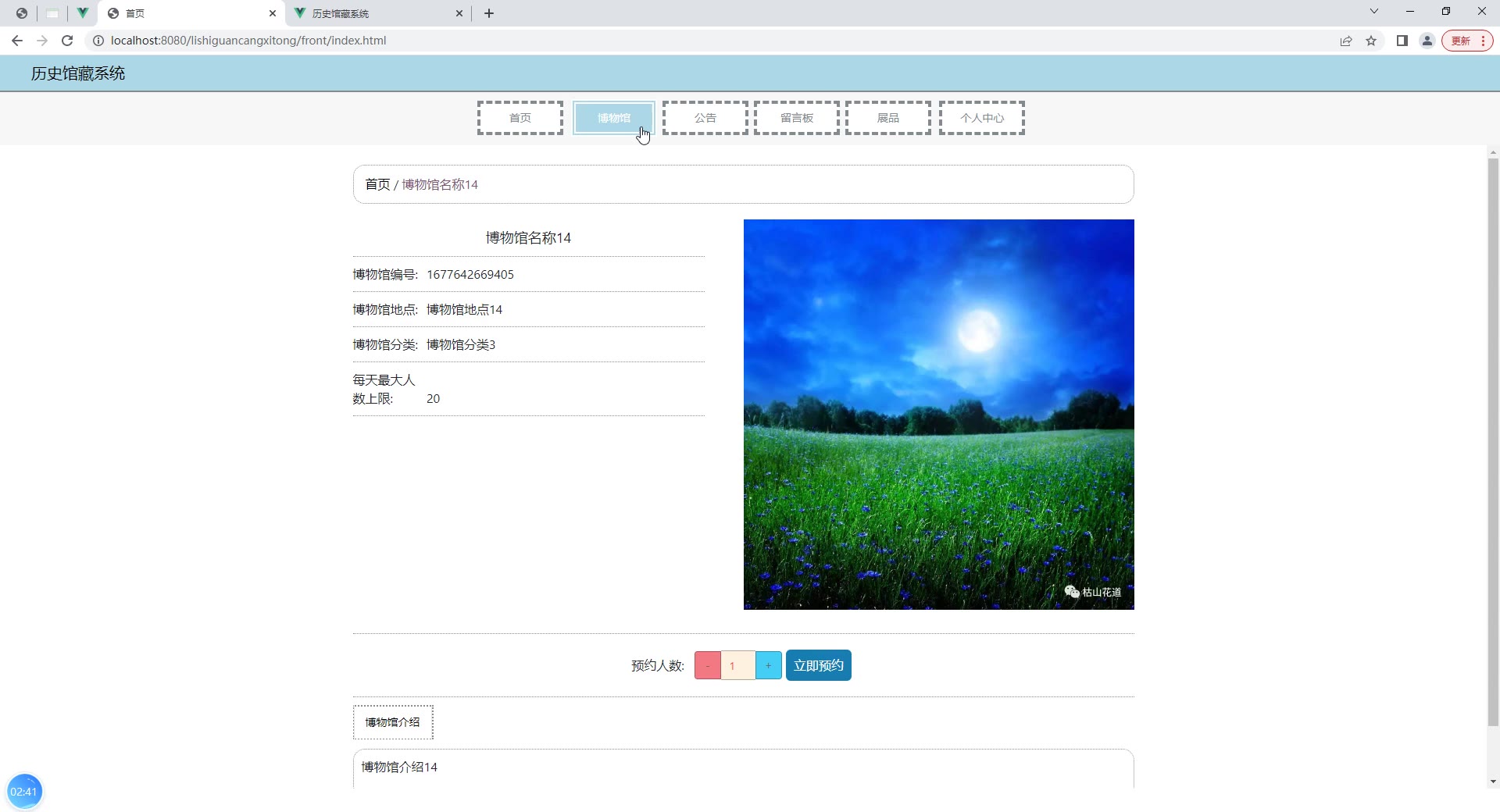The width and height of the screenshot is (1500, 812).
Task: Decrease reservation count with minus button
Action: click(x=708, y=665)
